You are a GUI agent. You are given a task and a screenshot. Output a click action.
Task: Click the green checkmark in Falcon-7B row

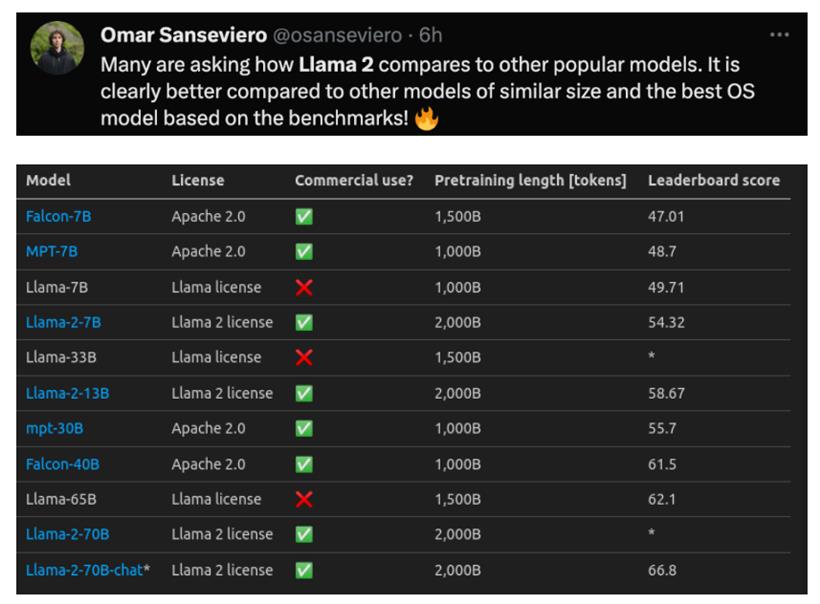tap(304, 216)
